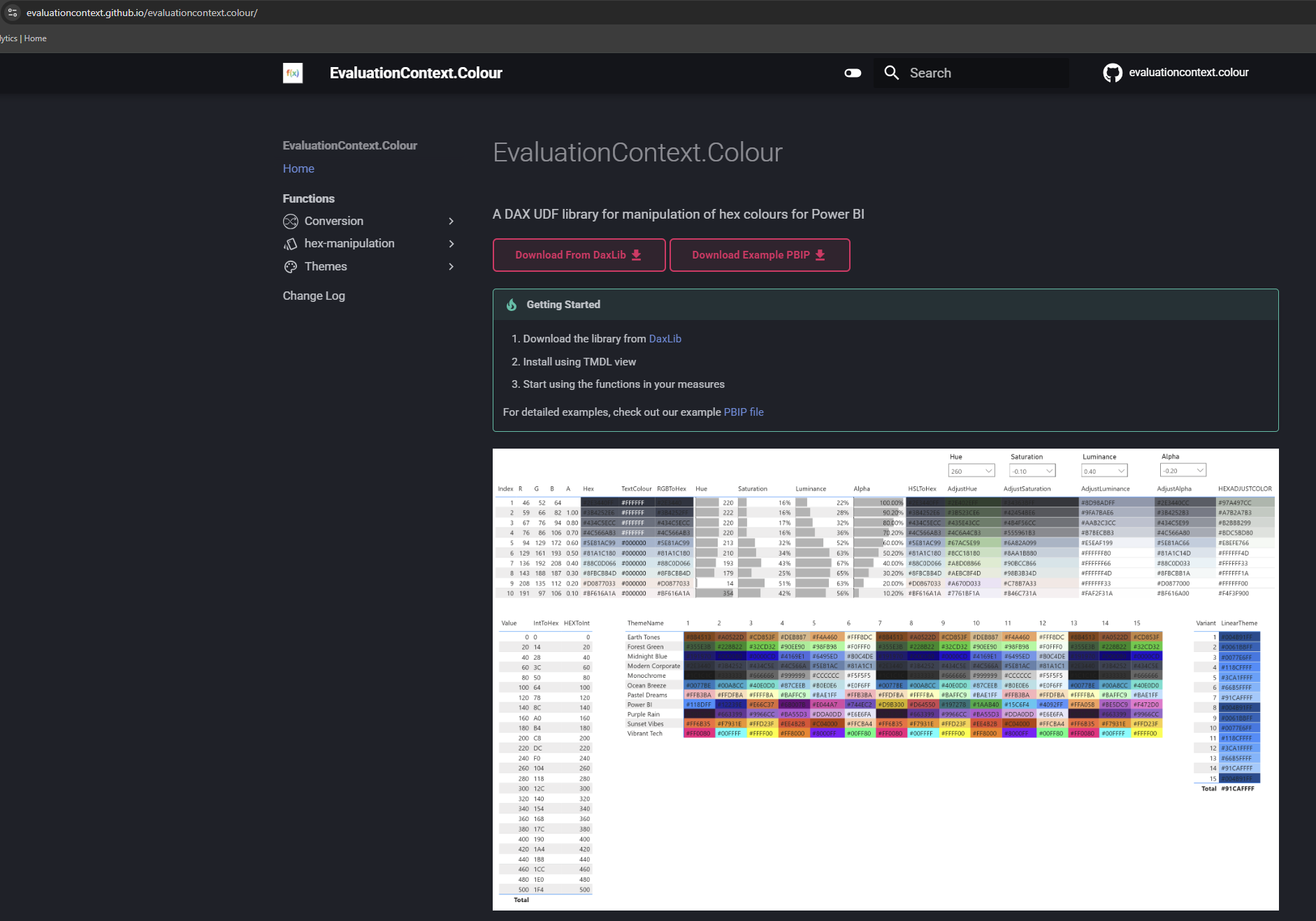1316x921 pixels.
Task: Click the search magnifier icon
Action: (x=891, y=73)
